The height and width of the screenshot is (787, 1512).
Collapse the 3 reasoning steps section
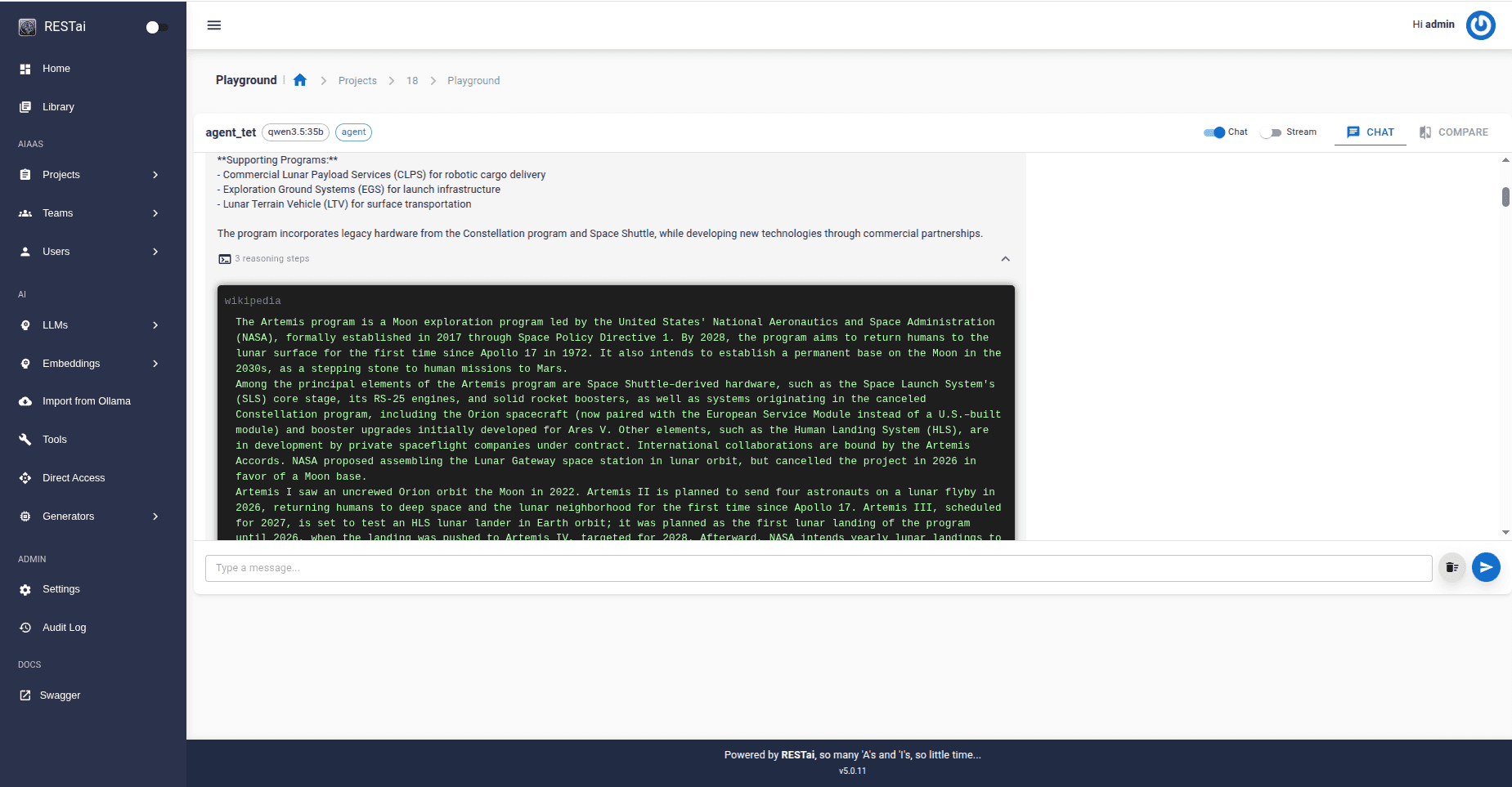(1006, 259)
